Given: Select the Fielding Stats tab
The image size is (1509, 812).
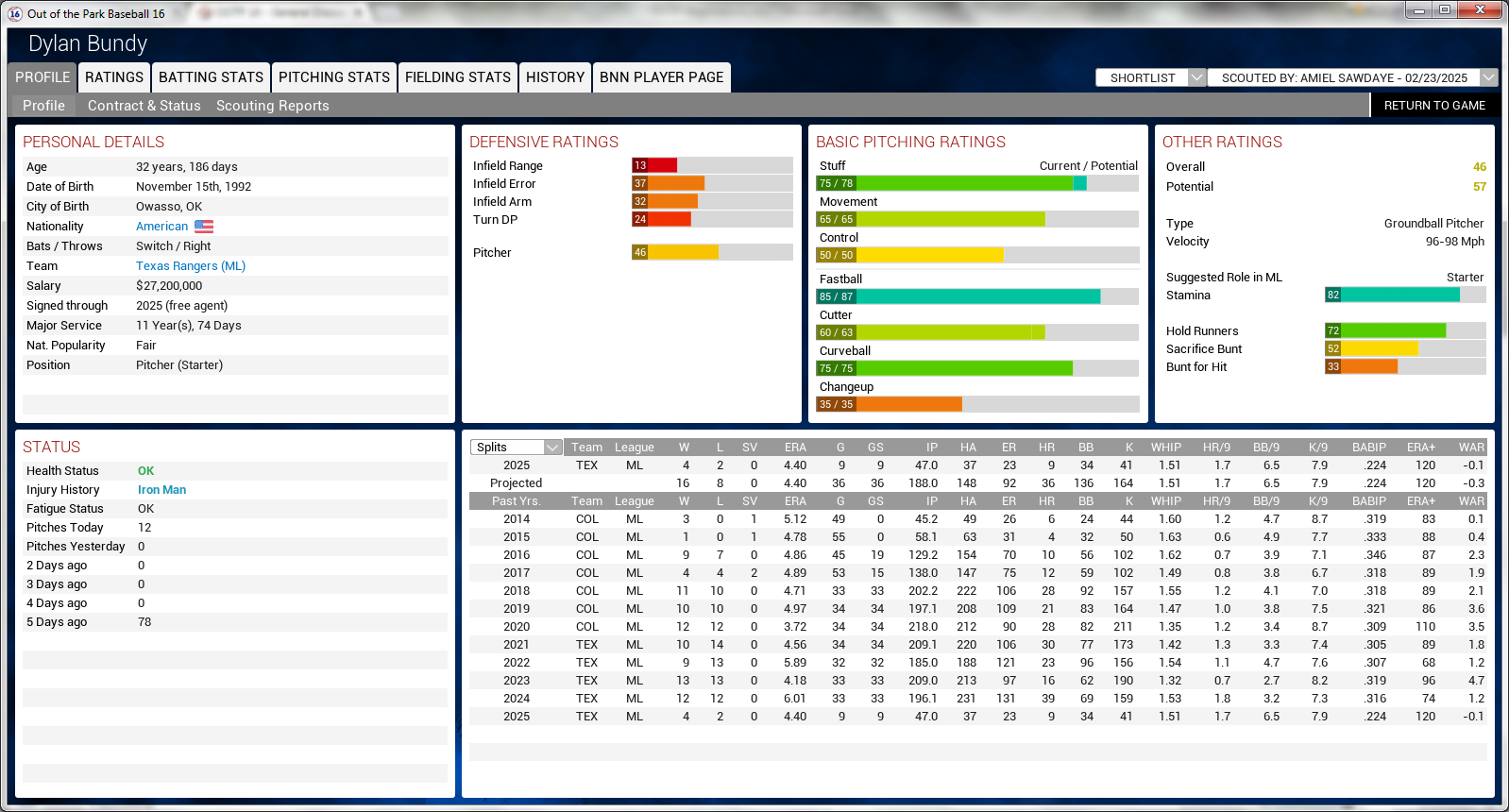Looking at the screenshot, I should [458, 77].
